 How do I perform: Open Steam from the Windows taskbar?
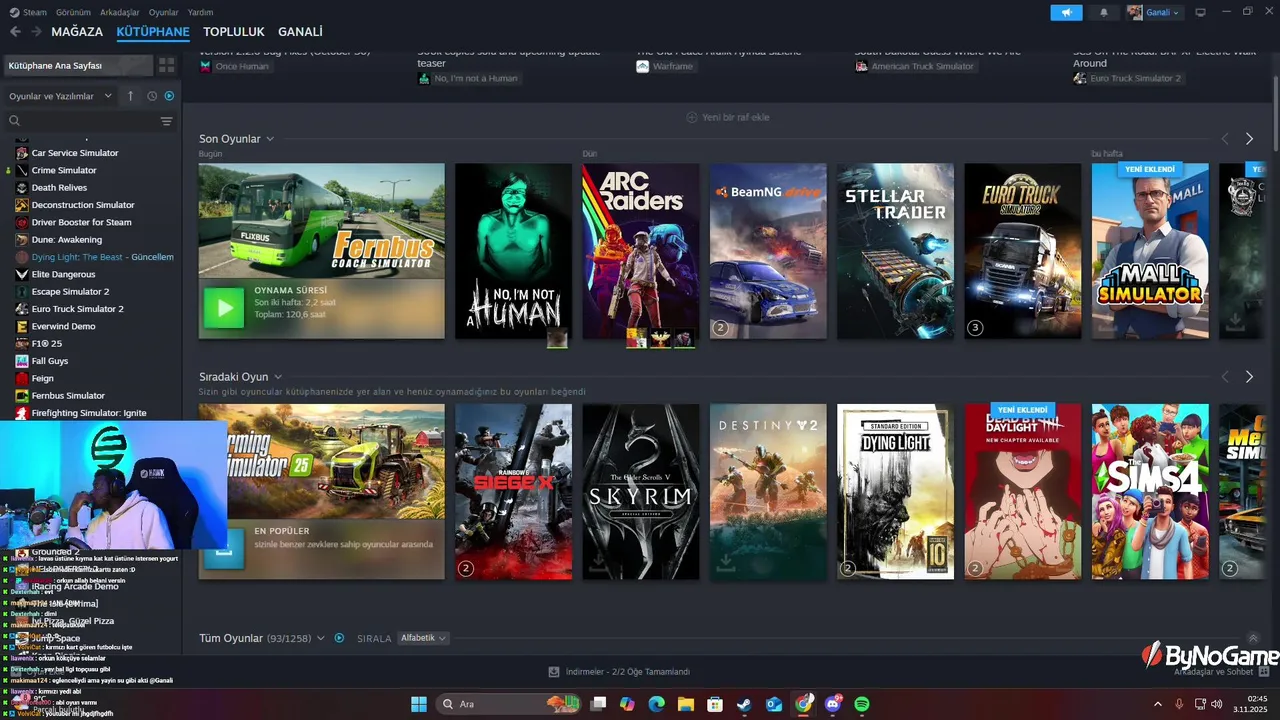coord(744,704)
